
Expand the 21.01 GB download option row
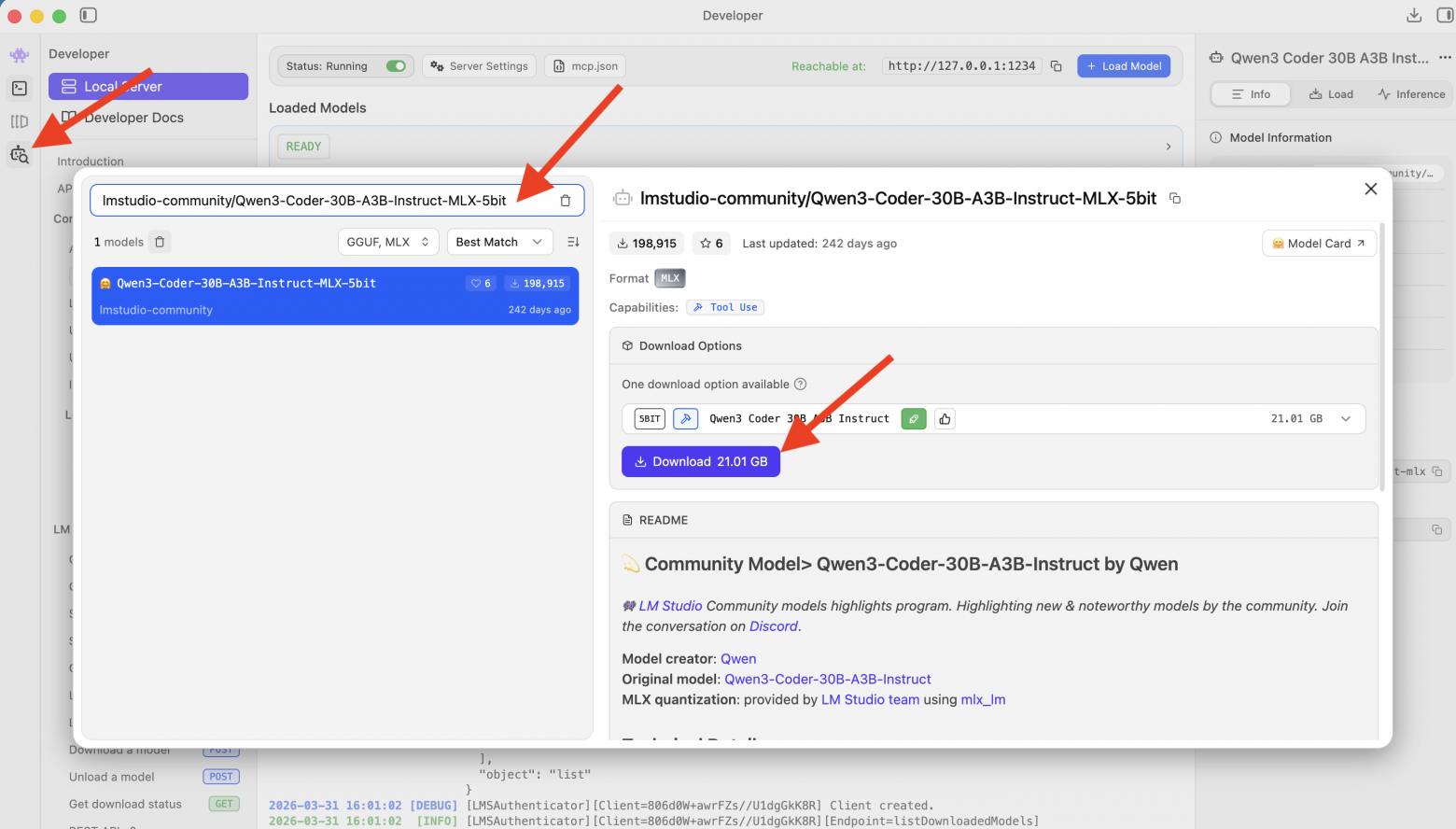pos(1346,419)
